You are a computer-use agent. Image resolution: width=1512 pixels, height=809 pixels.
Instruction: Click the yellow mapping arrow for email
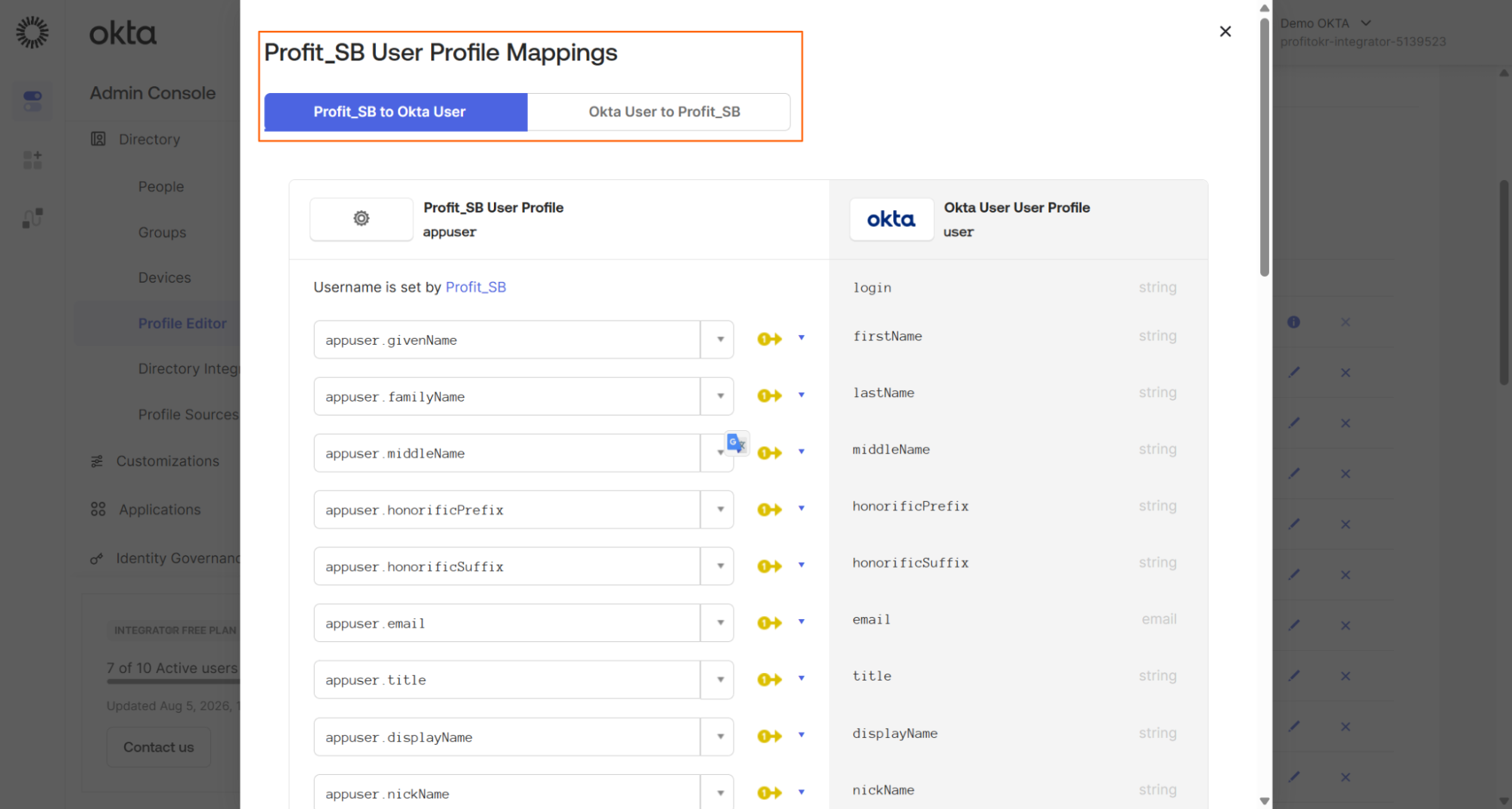[769, 622]
